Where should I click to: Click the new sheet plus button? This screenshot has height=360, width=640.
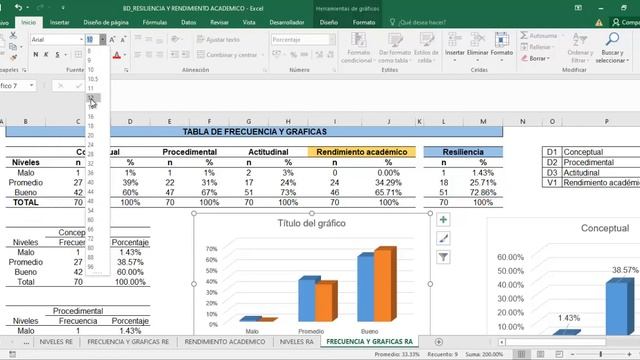[439, 342]
